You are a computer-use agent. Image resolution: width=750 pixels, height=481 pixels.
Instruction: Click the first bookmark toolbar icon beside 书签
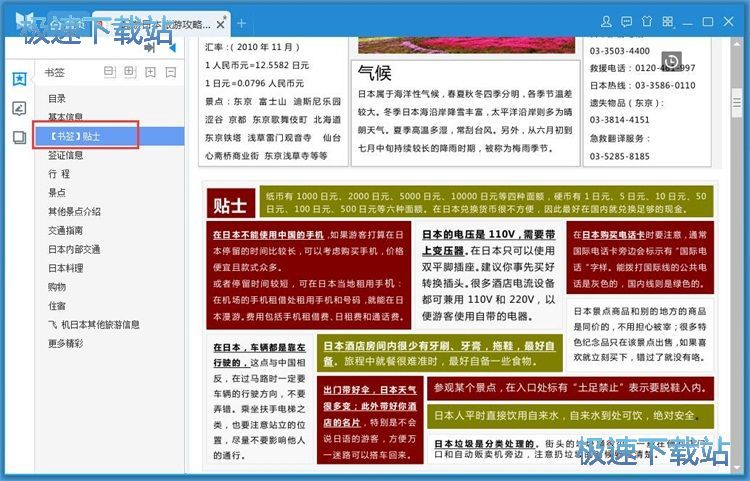110,72
